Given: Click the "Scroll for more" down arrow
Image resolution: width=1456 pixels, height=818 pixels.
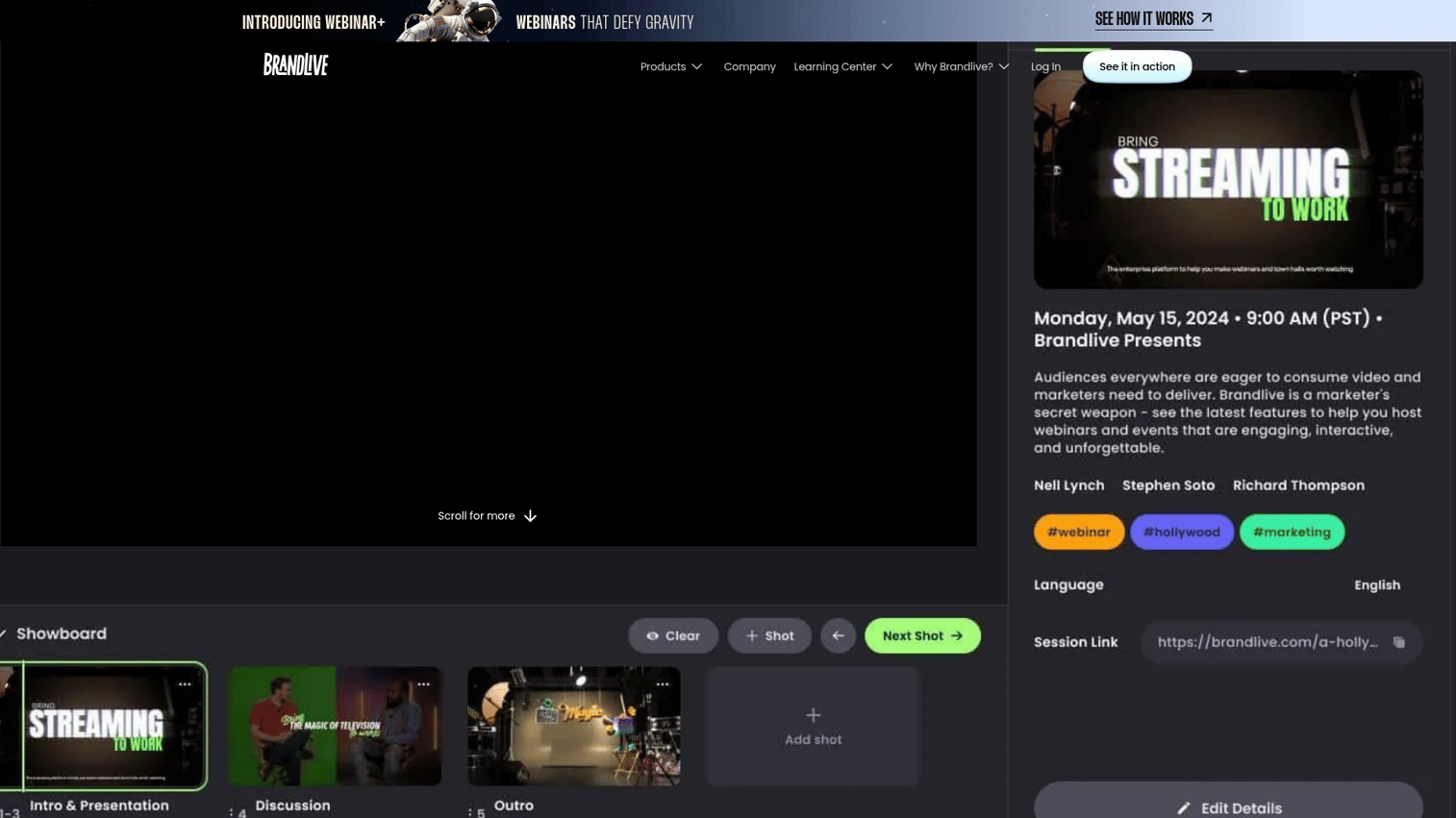Looking at the screenshot, I should [530, 516].
